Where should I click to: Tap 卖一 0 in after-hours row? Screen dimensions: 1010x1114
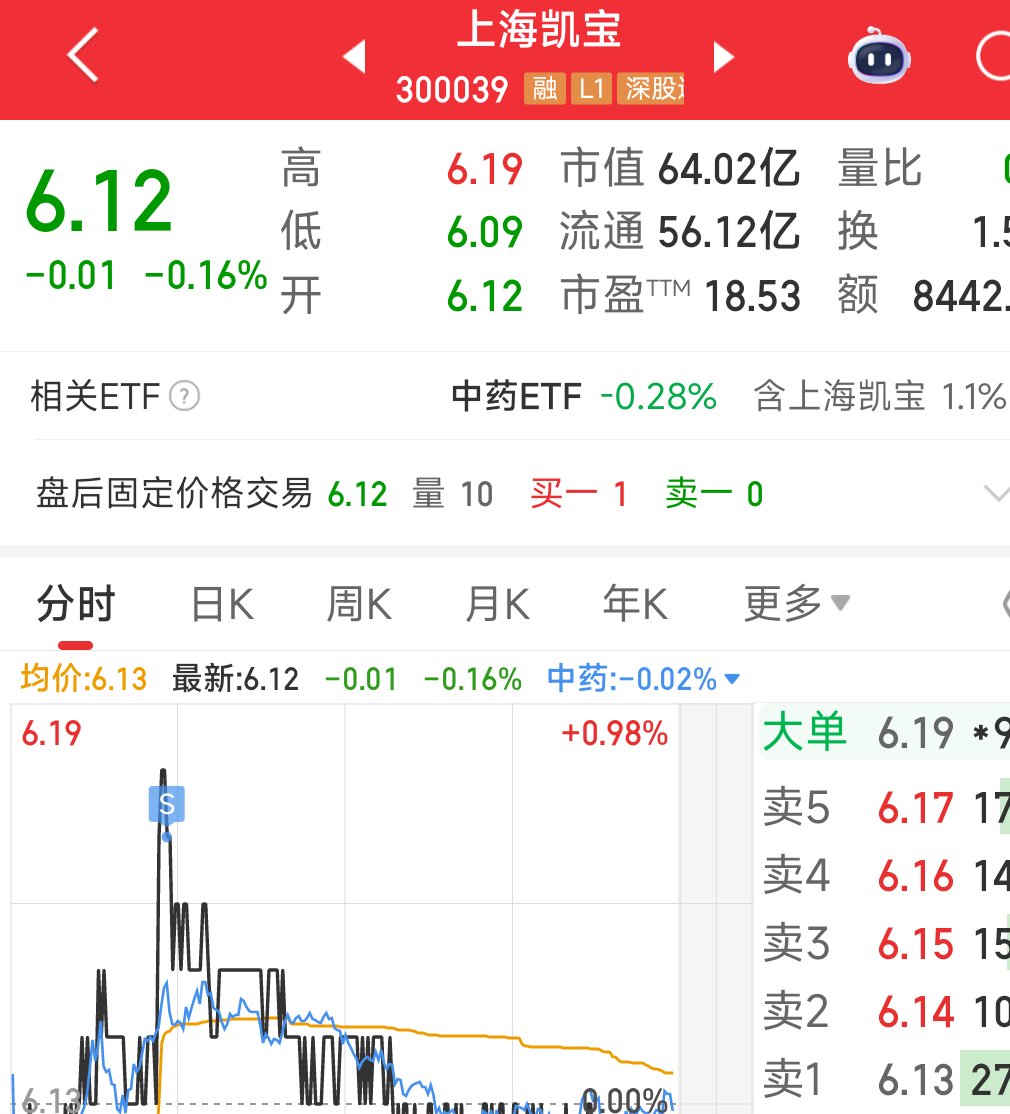(715, 494)
